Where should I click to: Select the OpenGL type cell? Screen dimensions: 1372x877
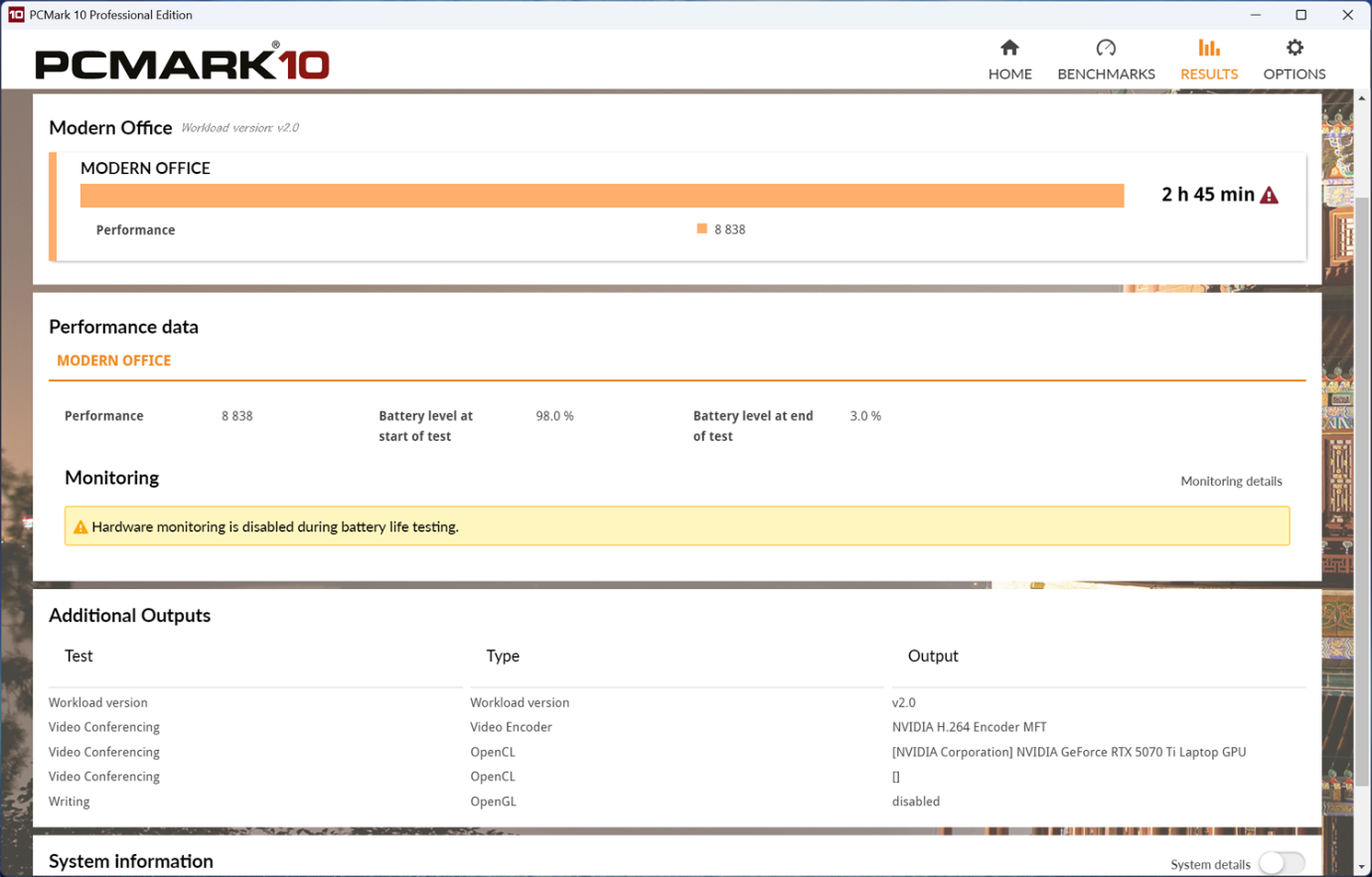[493, 802]
